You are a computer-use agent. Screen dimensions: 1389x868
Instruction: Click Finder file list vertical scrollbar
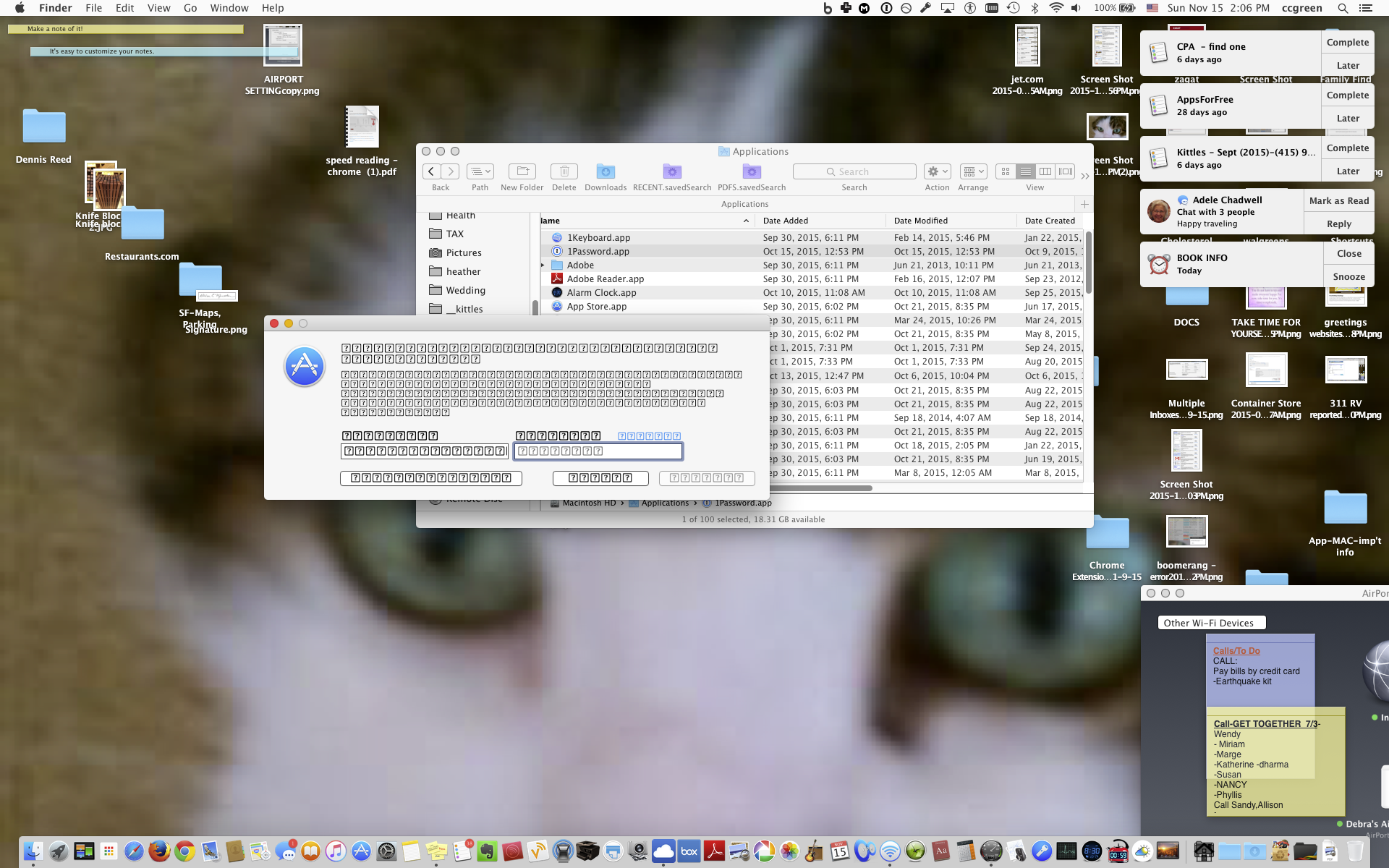[1088, 263]
